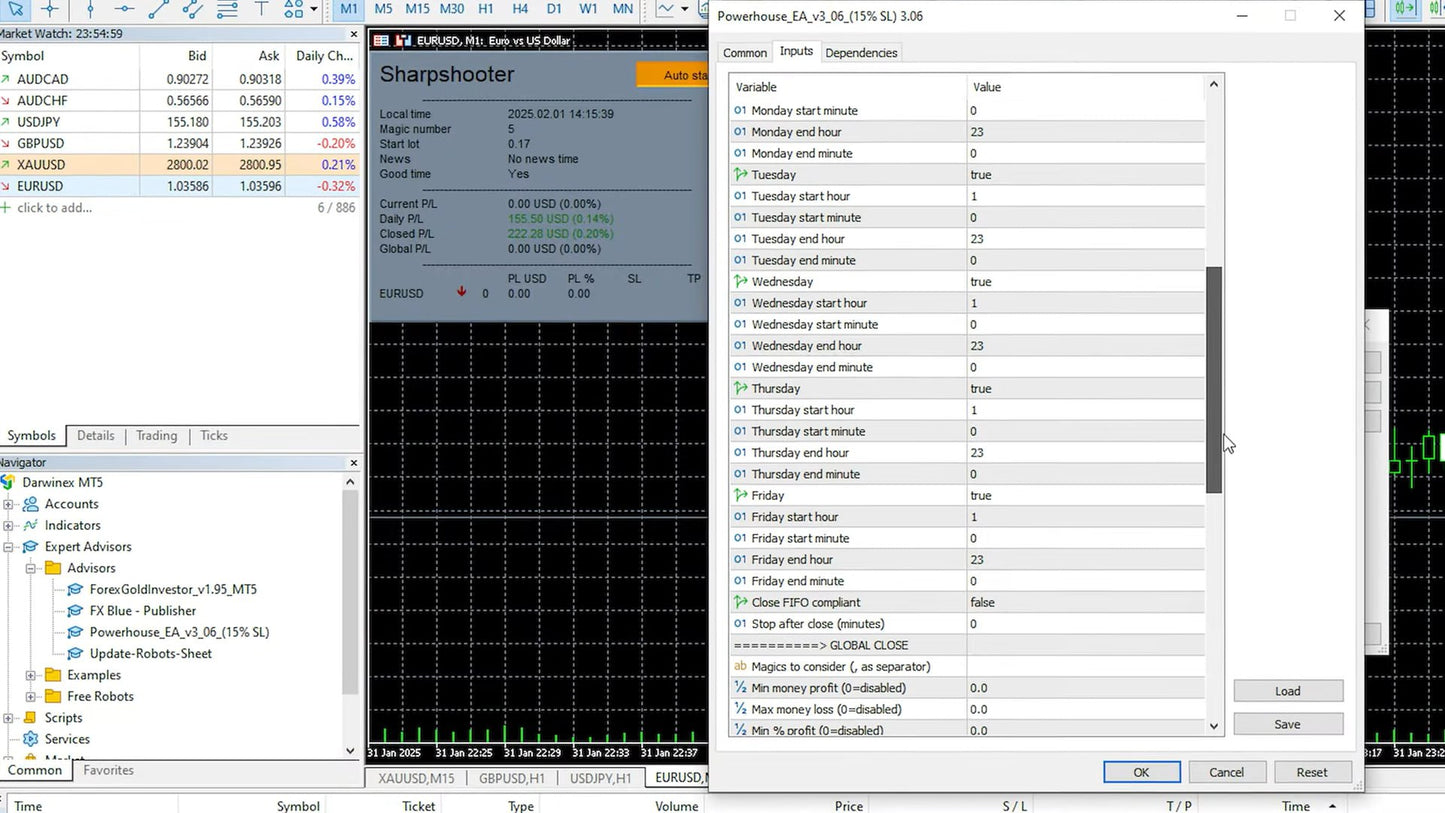Image resolution: width=1445 pixels, height=813 pixels.
Task: Switch to the Dependencies tab
Action: tap(861, 52)
